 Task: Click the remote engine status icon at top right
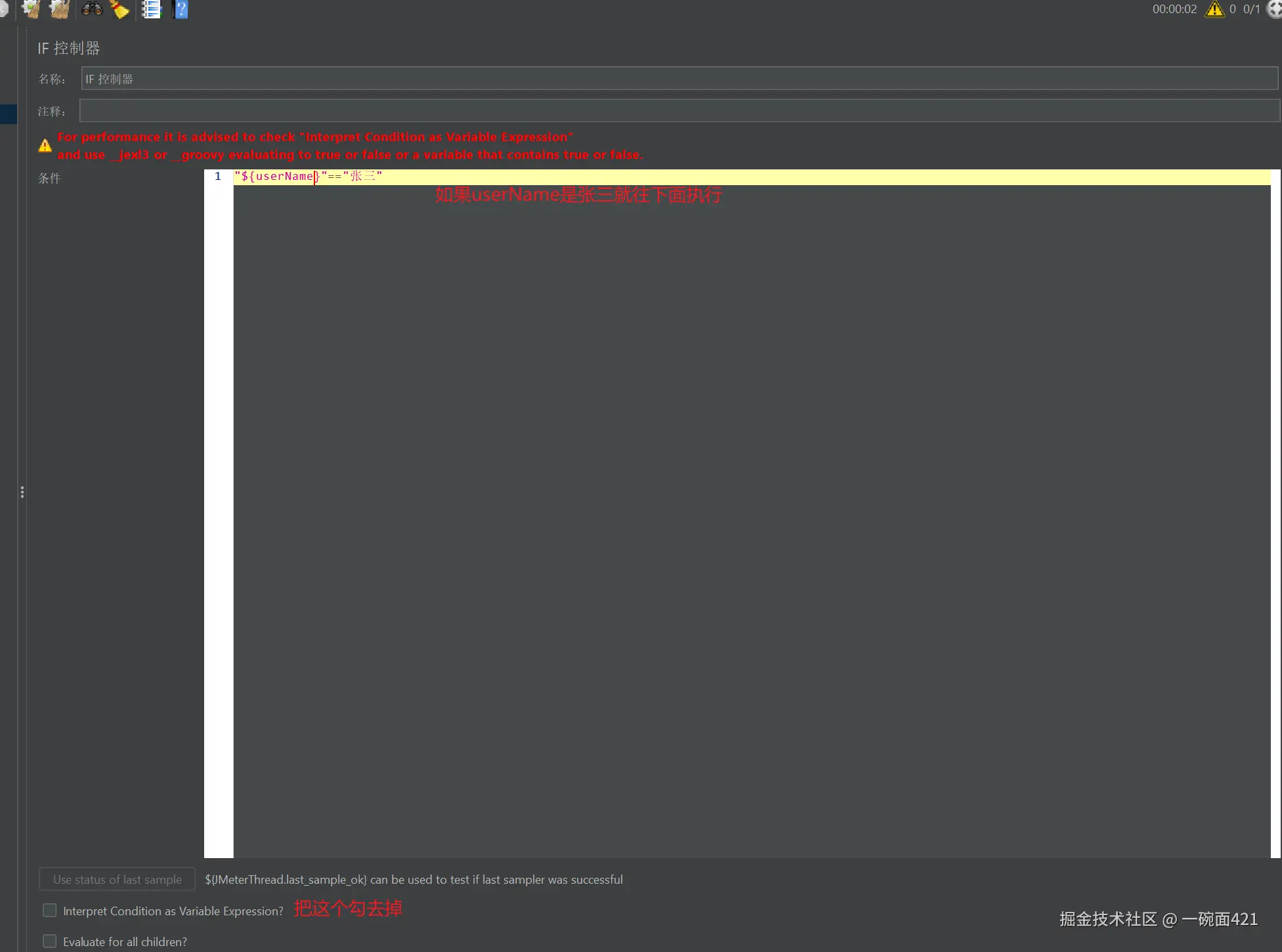point(1275,9)
